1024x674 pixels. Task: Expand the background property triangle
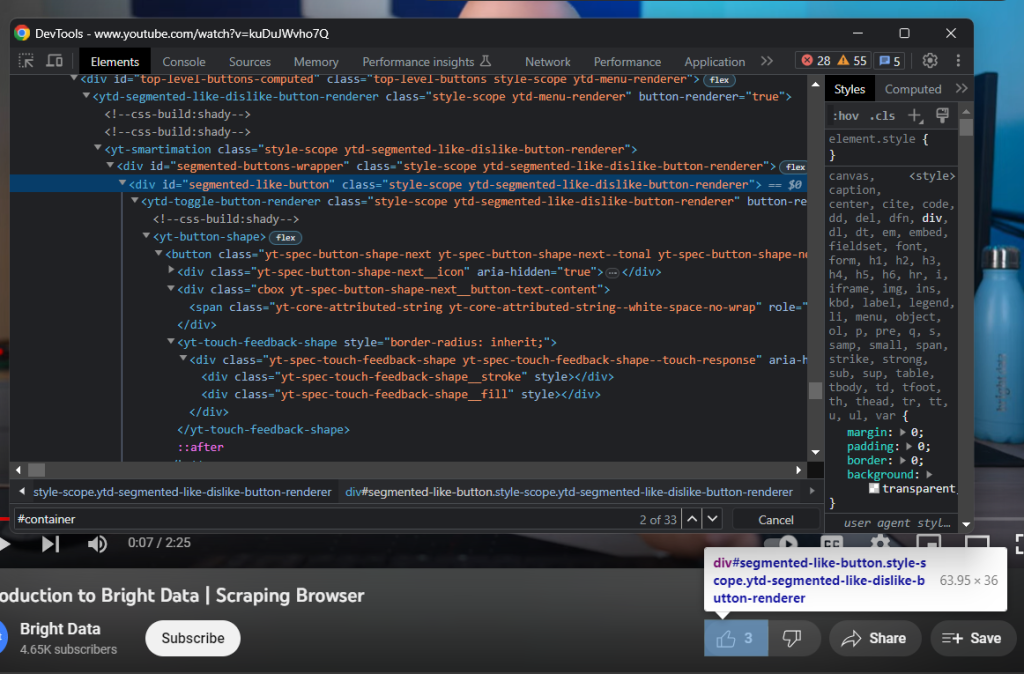click(x=929, y=474)
